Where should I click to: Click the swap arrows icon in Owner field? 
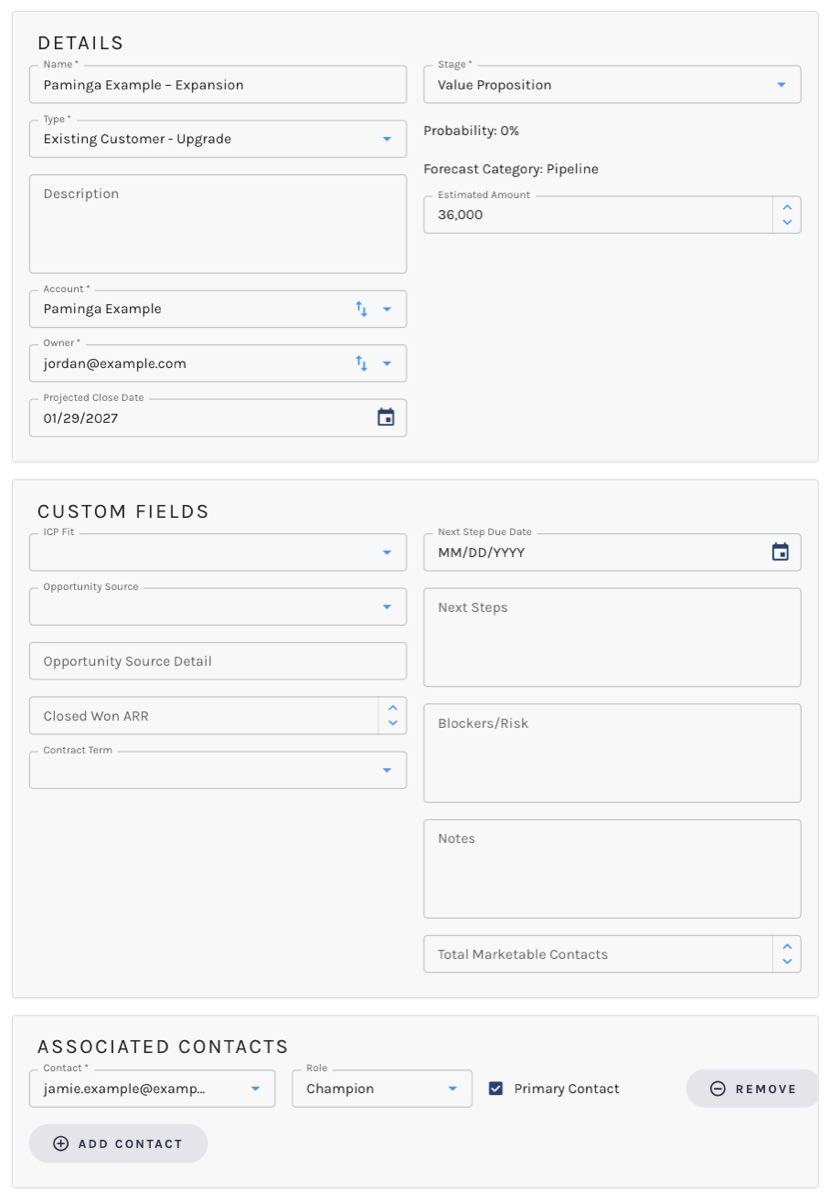[361, 363]
